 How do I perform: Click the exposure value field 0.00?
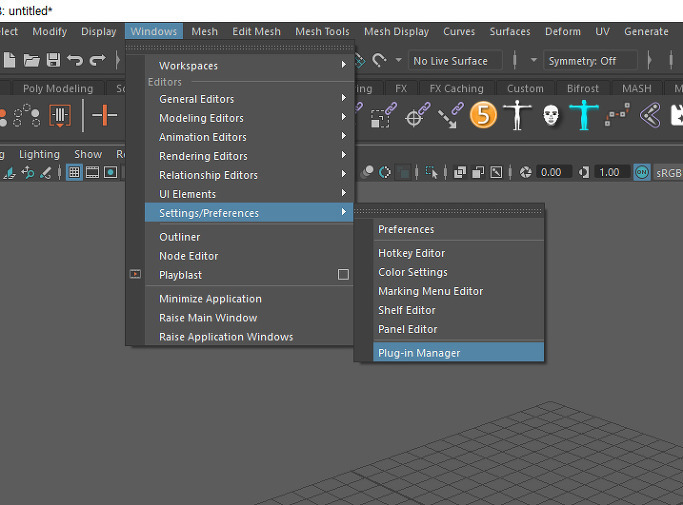click(553, 173)
